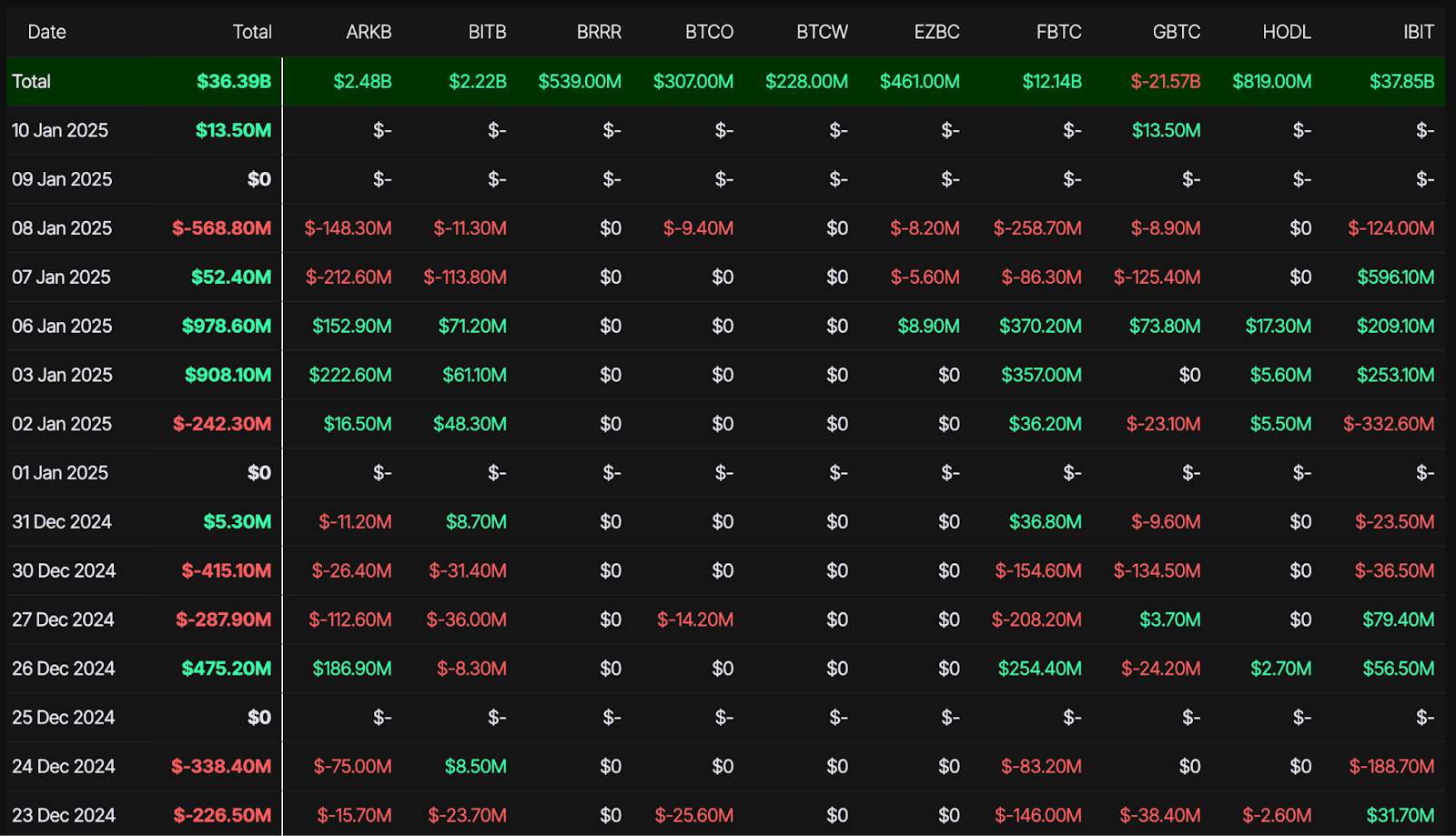Click FBTC value $254.40M
This screenshot has width=1456, height=836.
point(1039,669)
